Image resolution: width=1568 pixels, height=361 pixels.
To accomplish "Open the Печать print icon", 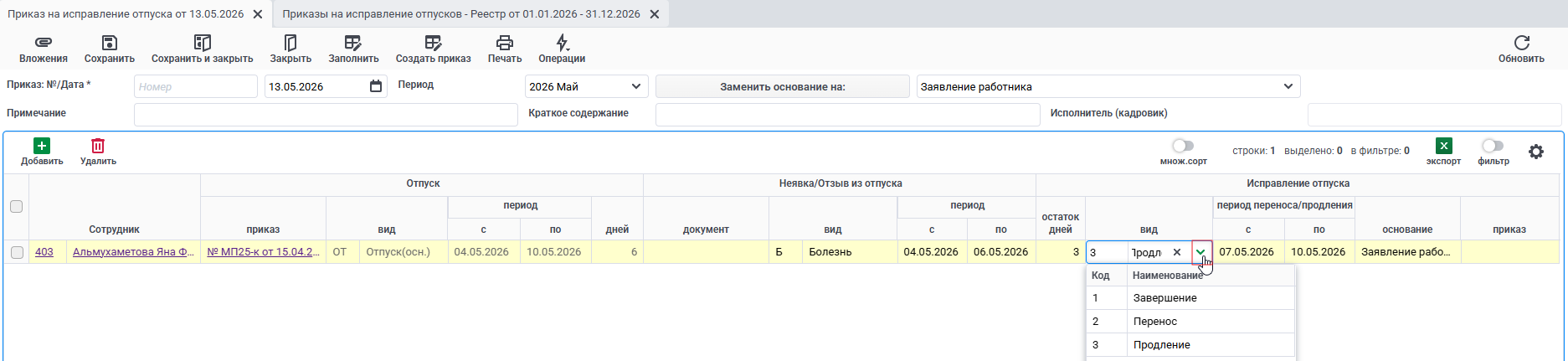I will (504, 42).
